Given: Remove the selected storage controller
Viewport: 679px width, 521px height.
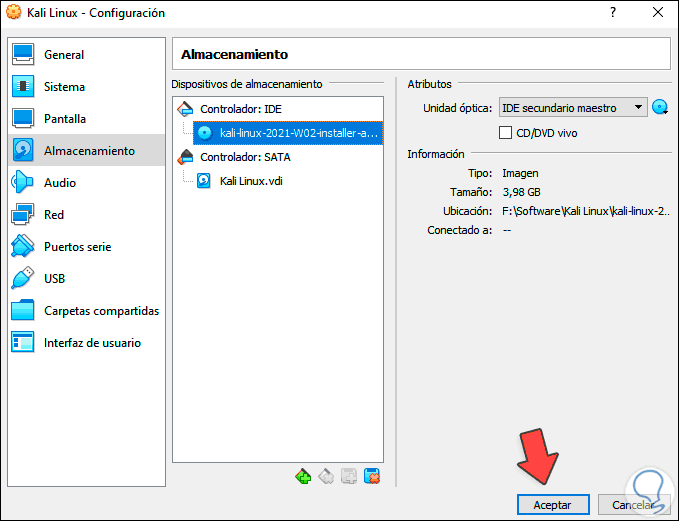Looking at the screenshot, I should point(326,476).
